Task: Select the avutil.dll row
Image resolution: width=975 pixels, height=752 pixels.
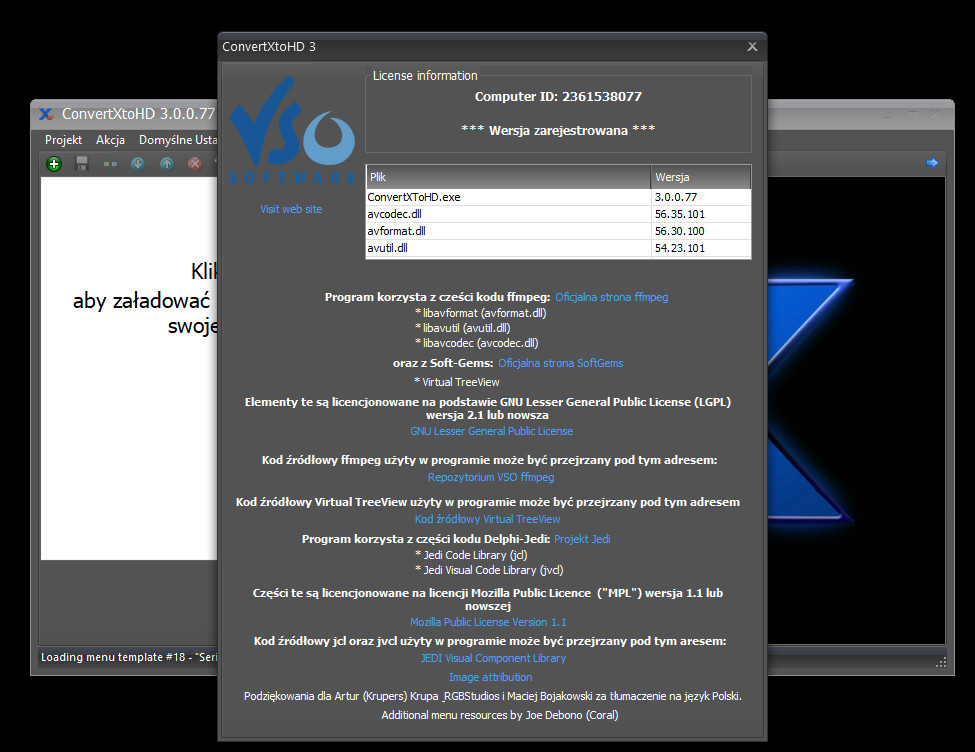Action: click(x=558, y=248)
